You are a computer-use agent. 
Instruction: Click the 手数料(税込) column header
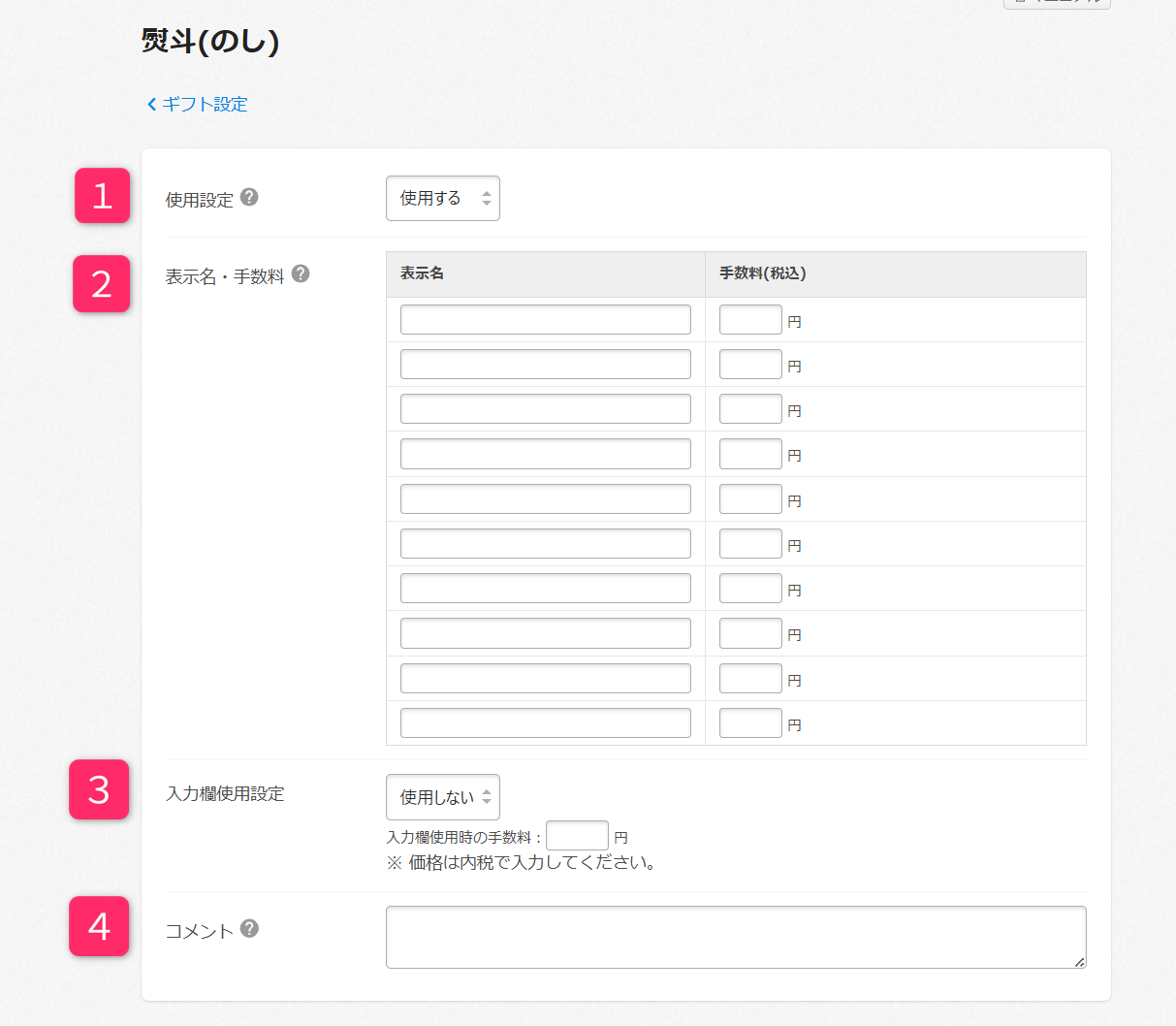point(762,274)
